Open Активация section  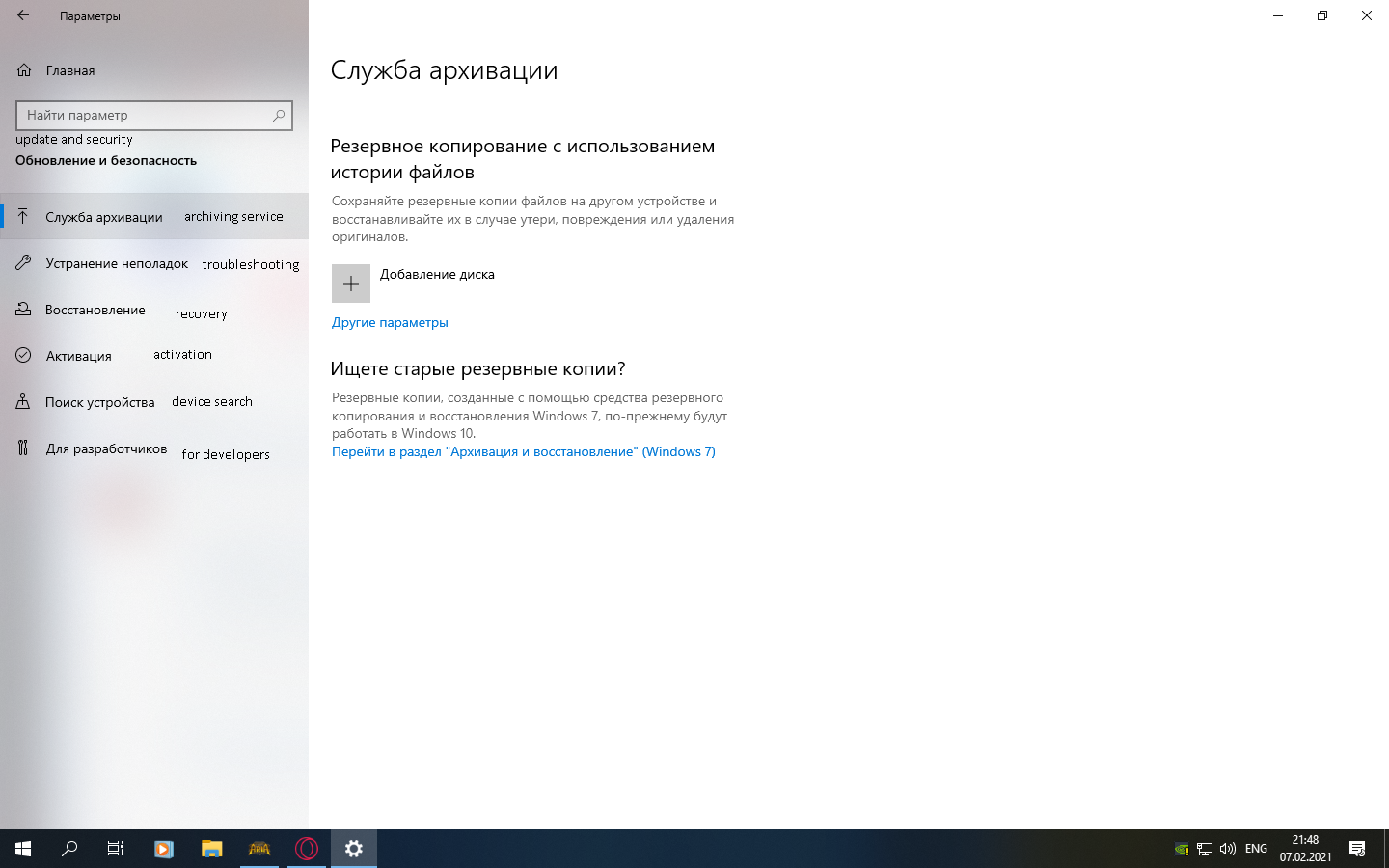click(154, 356)
